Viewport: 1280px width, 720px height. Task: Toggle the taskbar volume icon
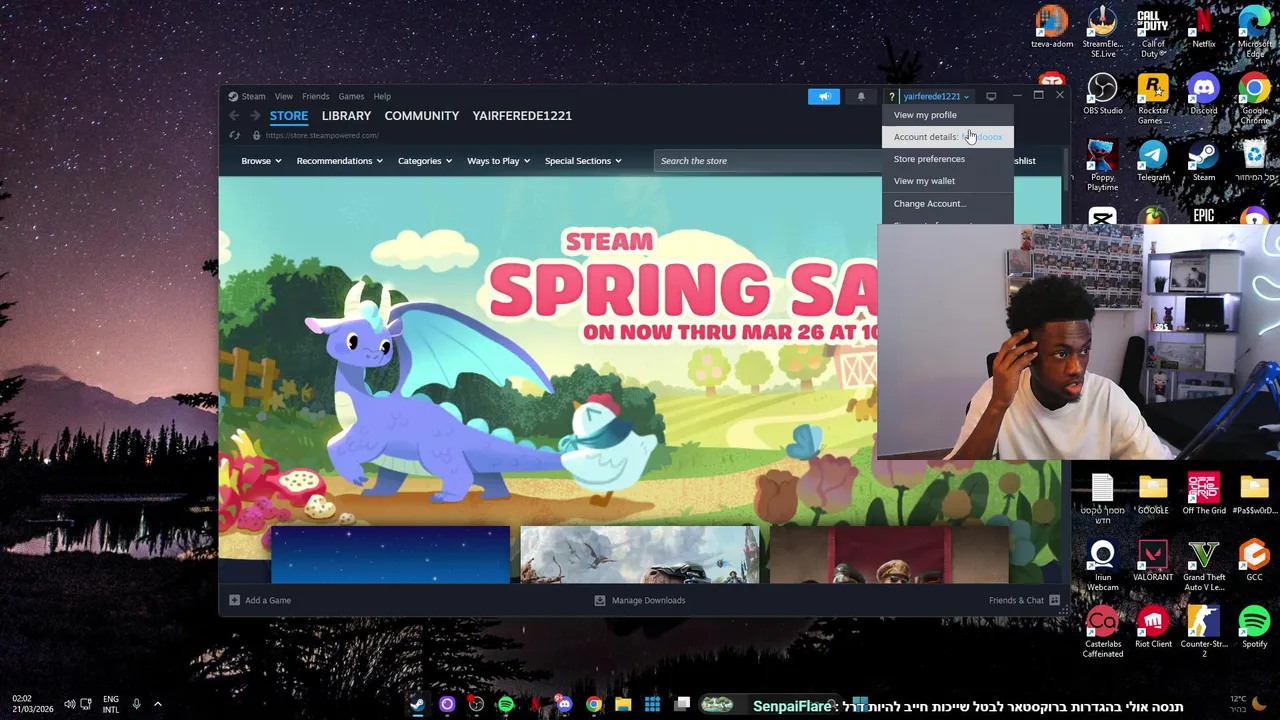[x=69, y=704]
